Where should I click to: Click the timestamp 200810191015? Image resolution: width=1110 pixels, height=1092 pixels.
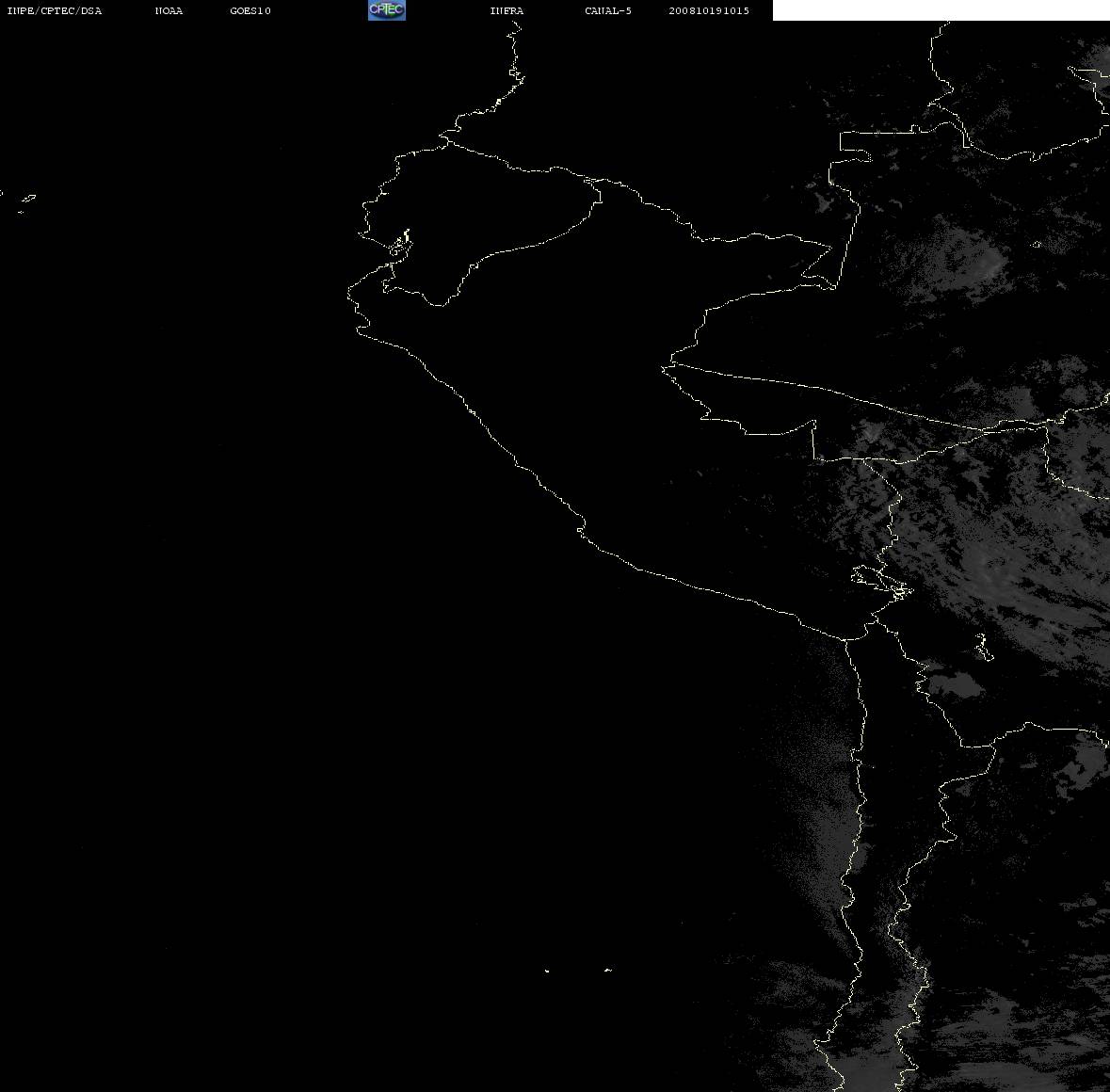[709, 10]
